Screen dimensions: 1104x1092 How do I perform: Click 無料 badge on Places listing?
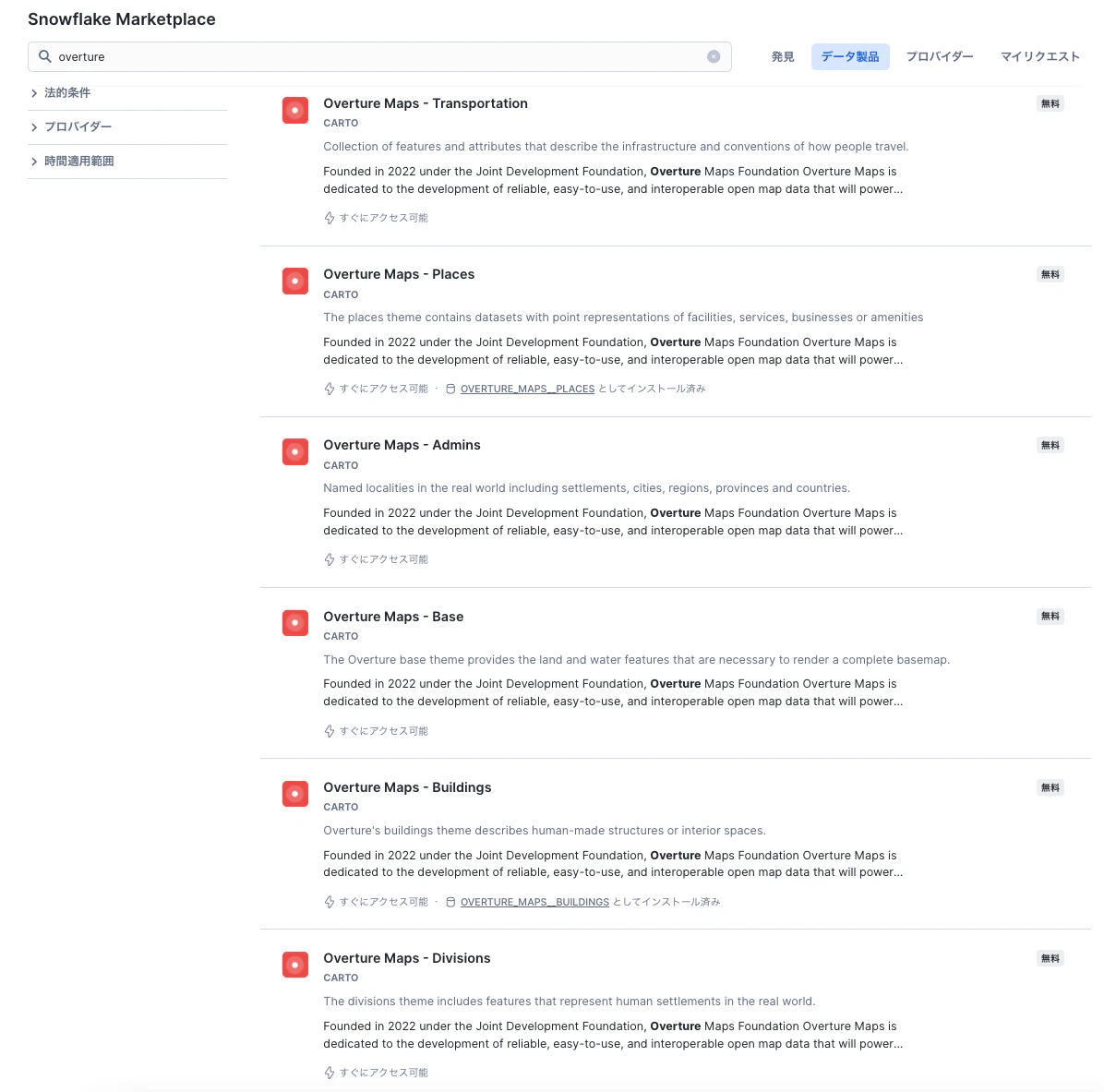[x=1050, y=274]
